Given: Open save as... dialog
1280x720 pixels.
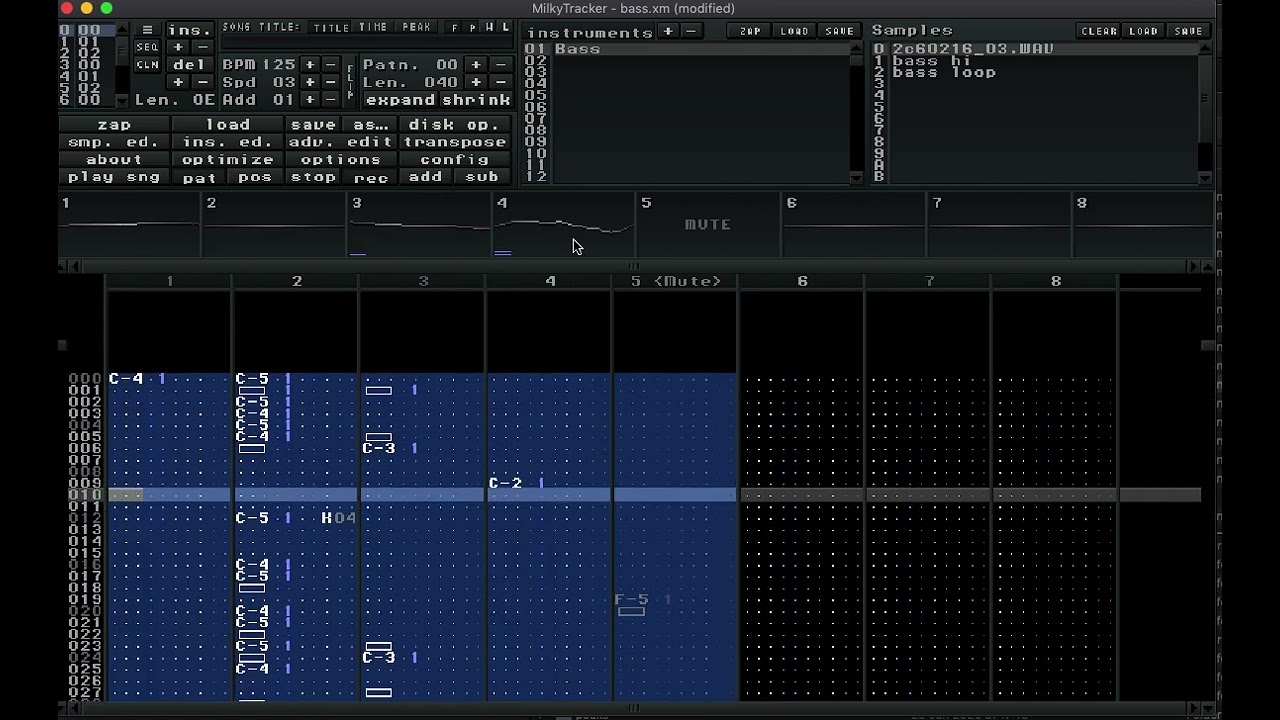Looking at the screenshot, I should [x=371, y=125].
